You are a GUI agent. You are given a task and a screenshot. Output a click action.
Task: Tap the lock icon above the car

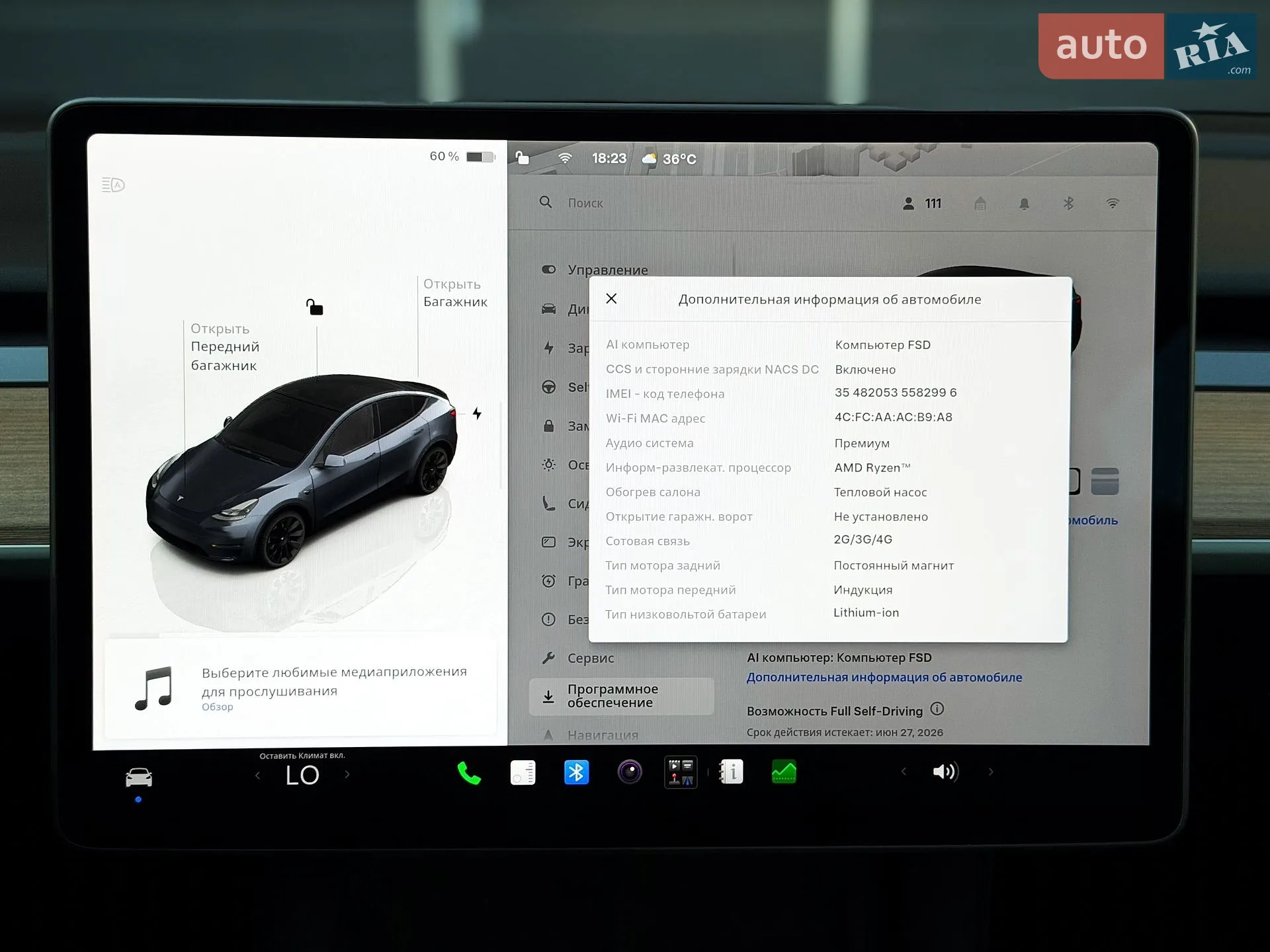pos(315,307)
